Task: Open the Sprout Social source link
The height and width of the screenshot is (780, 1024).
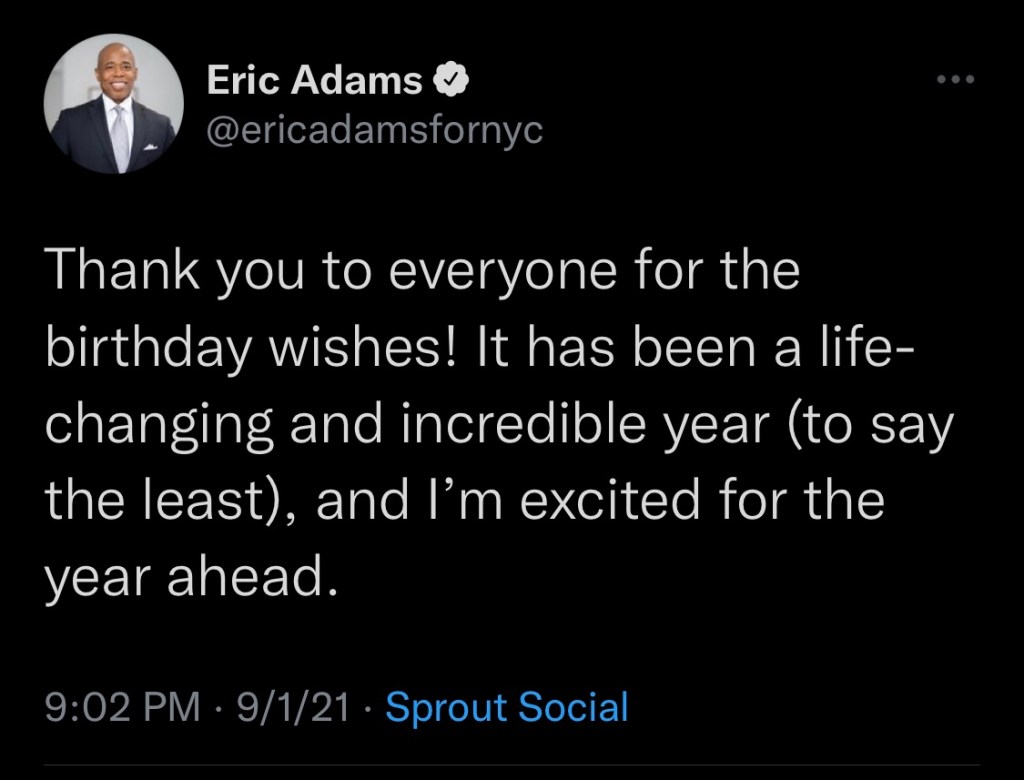Action: pos(507,707)
